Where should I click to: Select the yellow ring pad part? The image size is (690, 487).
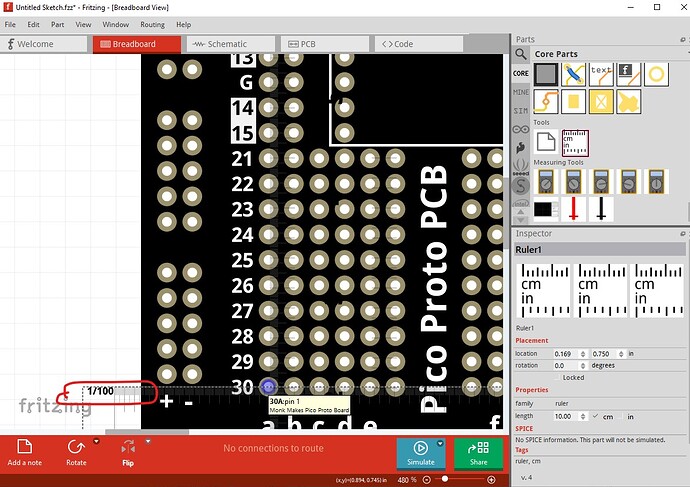[x=656, y=74]
